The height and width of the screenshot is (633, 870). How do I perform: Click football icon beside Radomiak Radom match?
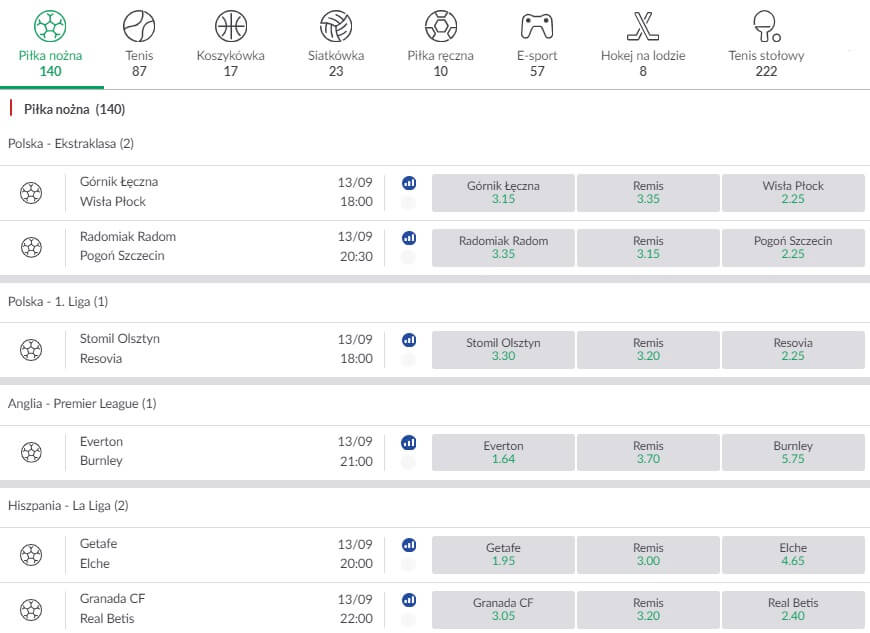point(31,247)
